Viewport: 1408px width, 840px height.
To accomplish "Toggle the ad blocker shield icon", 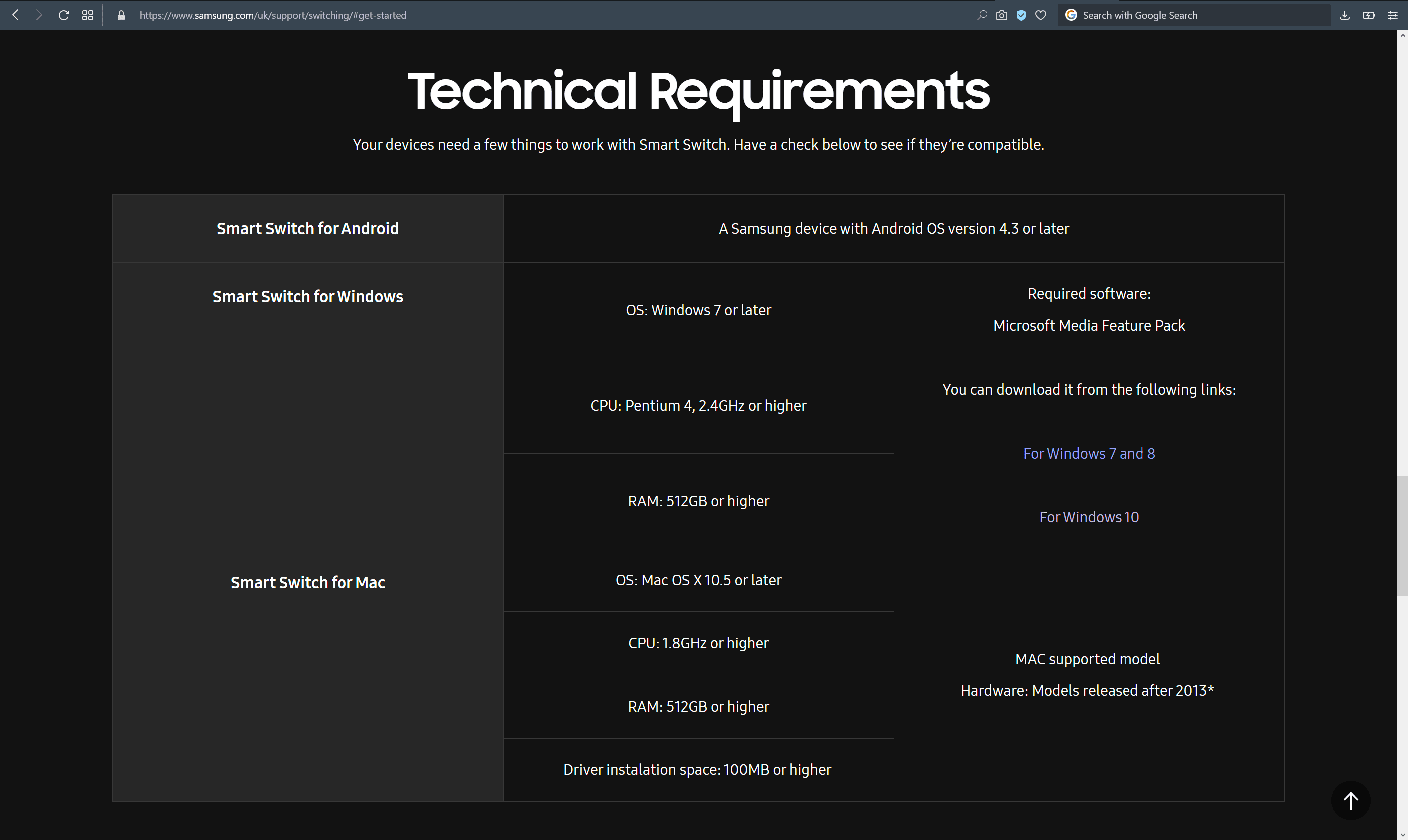I will (1021, 15).
